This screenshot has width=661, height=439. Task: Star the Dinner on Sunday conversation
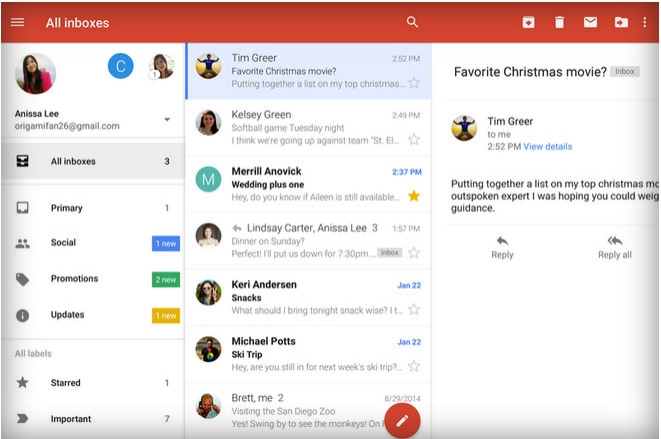[x=414, y=253]
